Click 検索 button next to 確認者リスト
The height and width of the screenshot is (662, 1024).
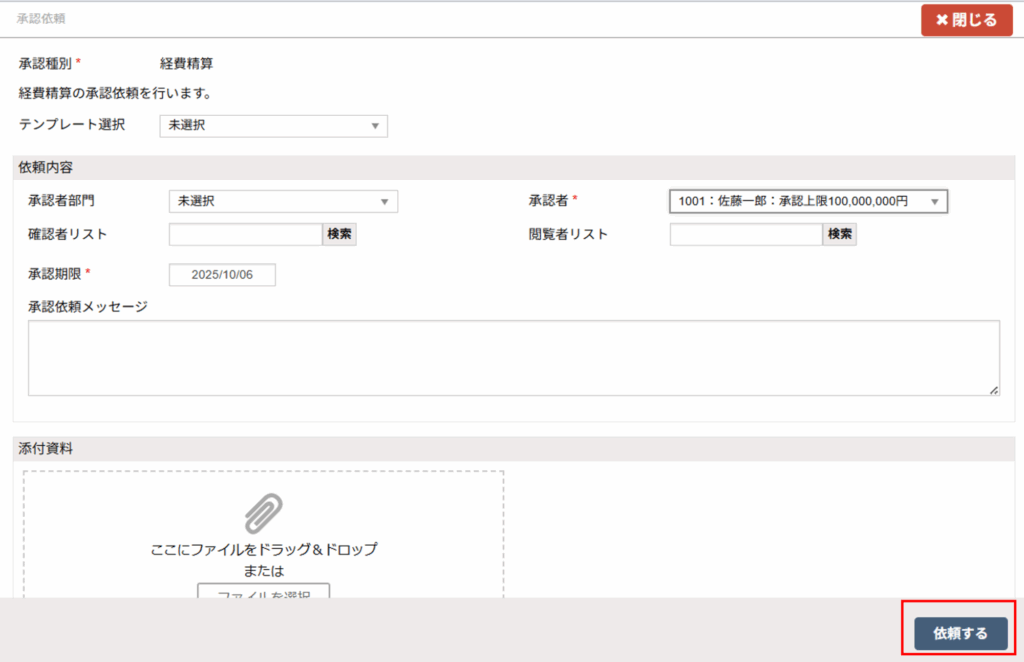339,234
